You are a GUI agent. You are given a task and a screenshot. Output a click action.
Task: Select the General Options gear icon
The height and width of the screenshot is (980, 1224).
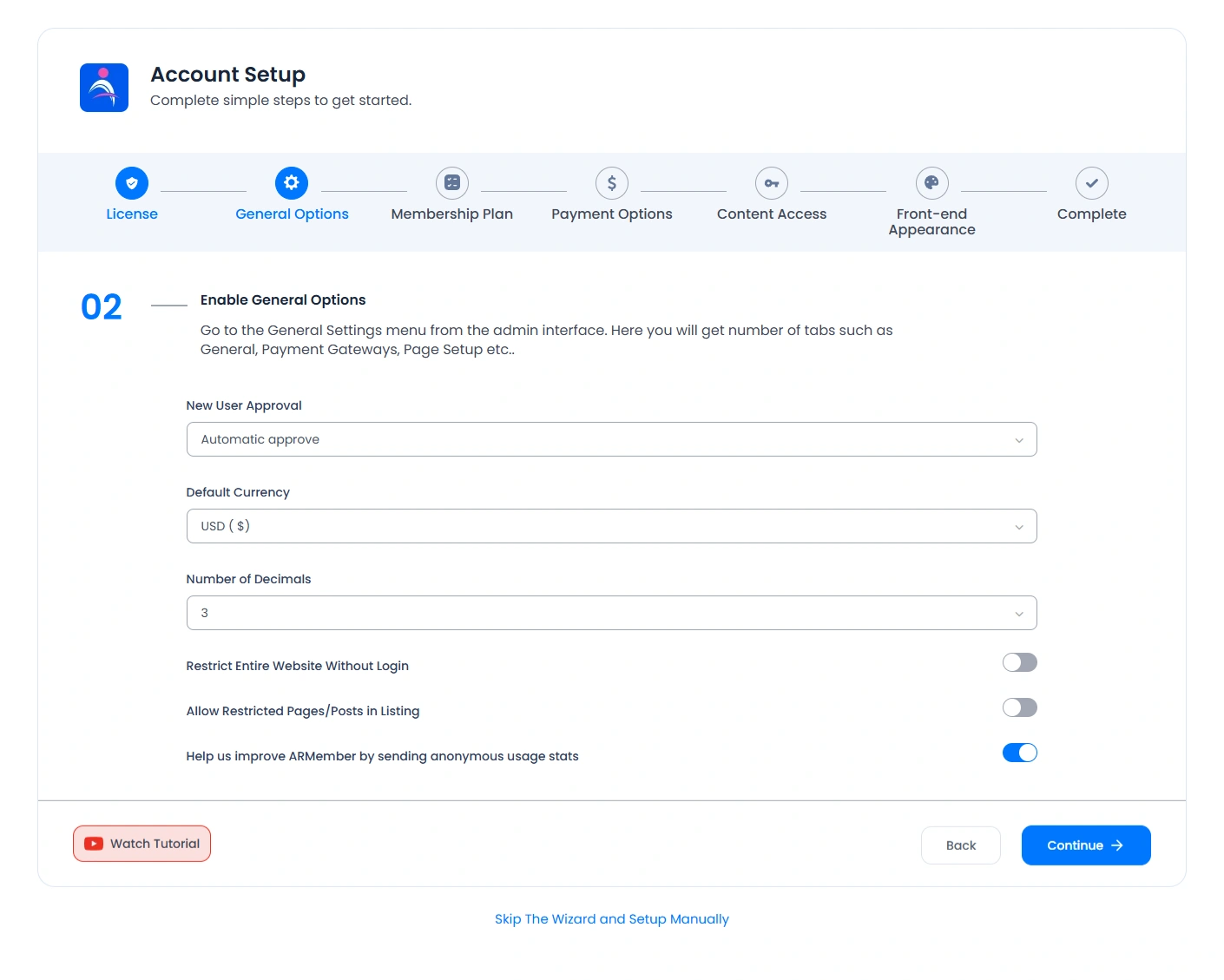click(292, 183)
